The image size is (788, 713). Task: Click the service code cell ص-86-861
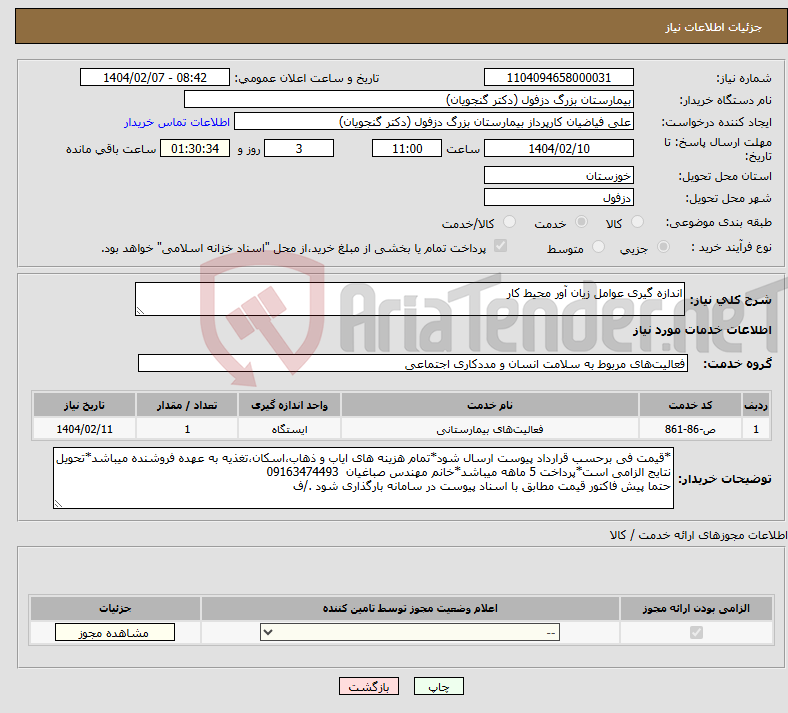(691, 429)
